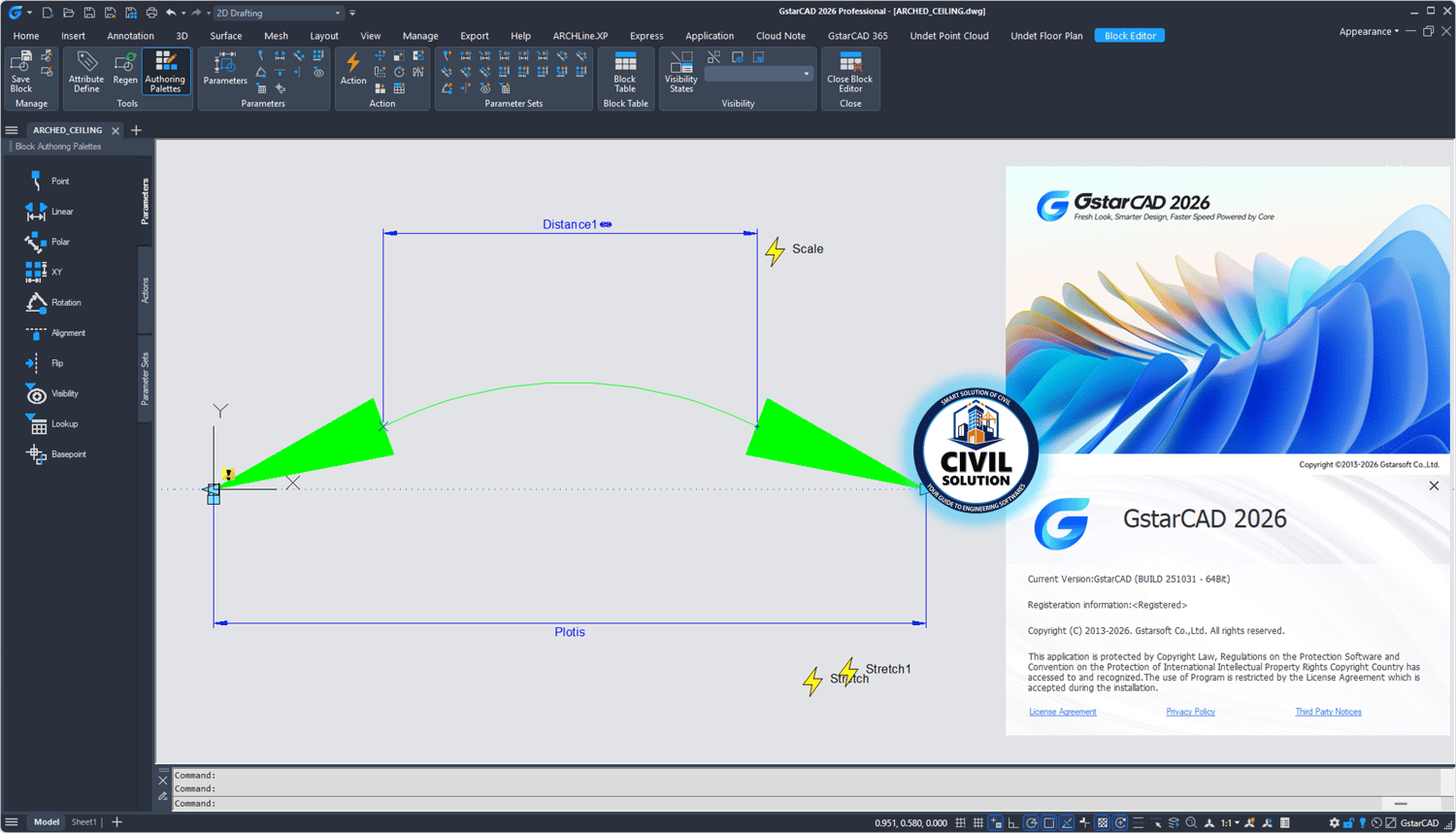This screenshot has width=1456, height=833.
Task: Open the Privacy Policy link
Action: pos(1191,712)
